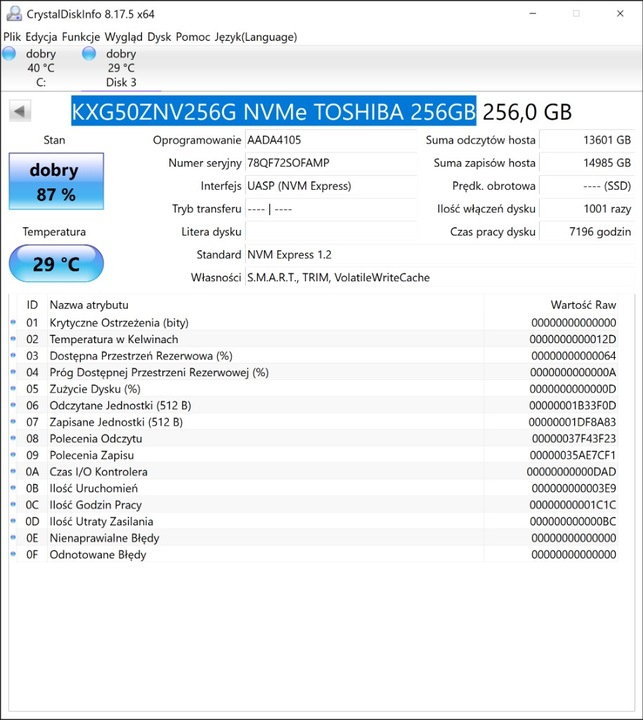Click the dobry 87 % health status button
The image size is (643, 720).
coord(56,181)
